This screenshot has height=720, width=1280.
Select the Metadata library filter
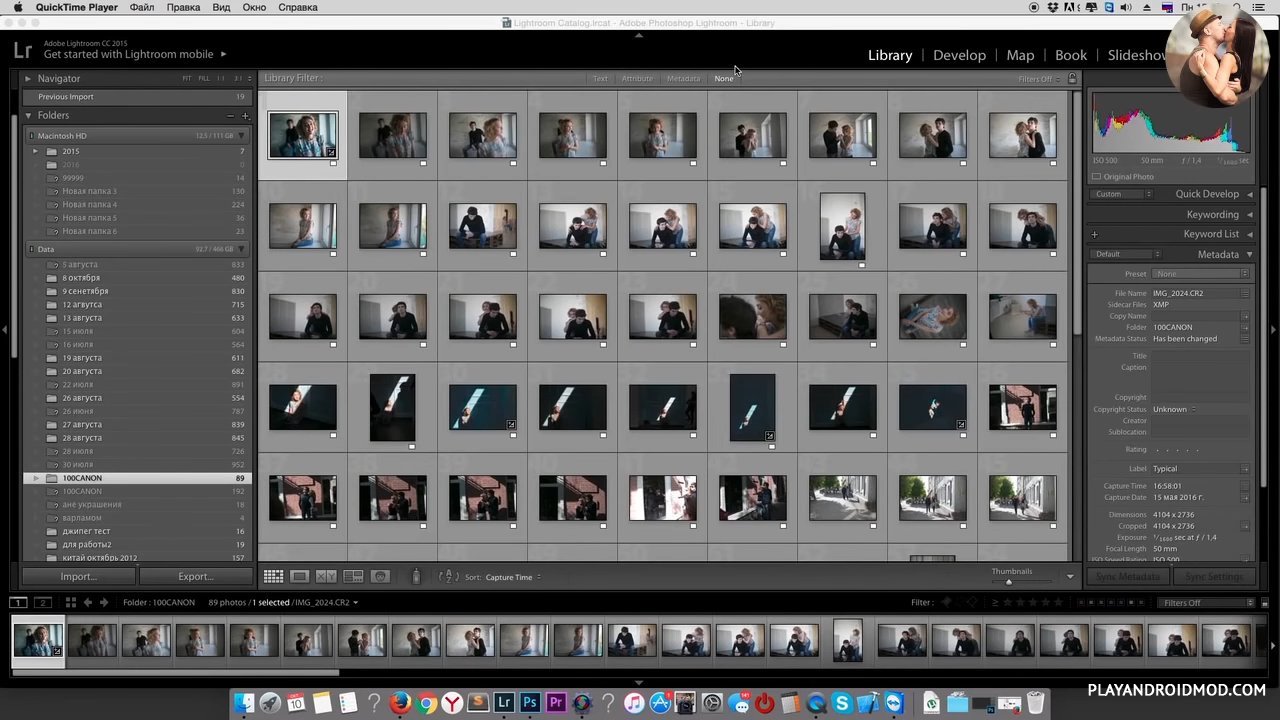(x=683, y=79)
